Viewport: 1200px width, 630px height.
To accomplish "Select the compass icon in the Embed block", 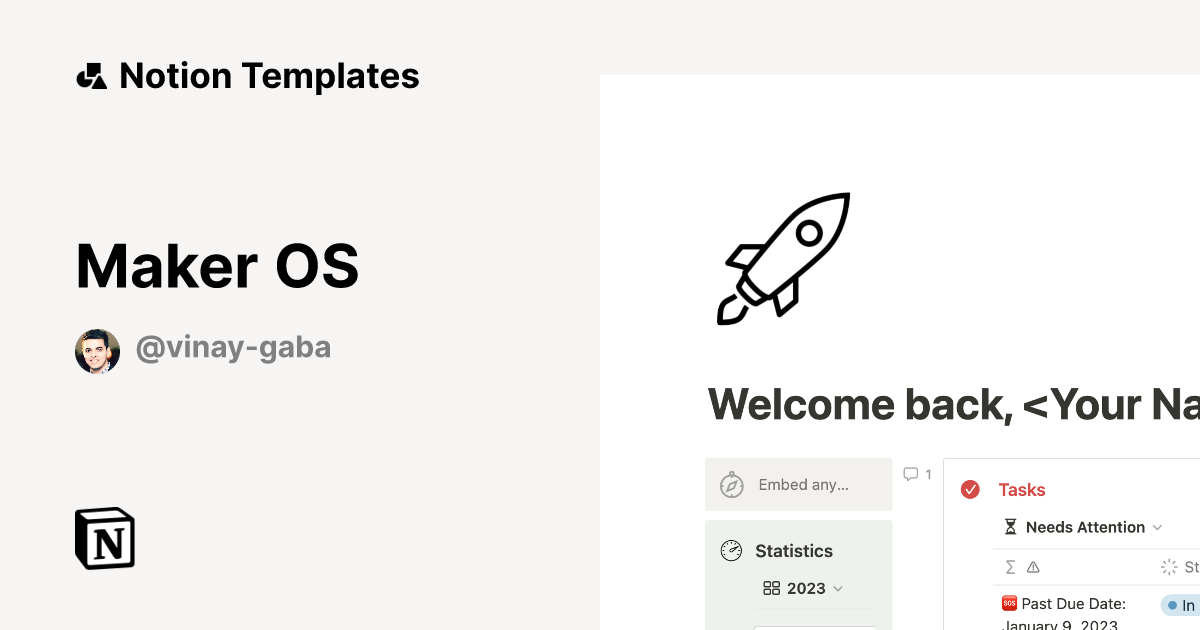I will [731, 484].
